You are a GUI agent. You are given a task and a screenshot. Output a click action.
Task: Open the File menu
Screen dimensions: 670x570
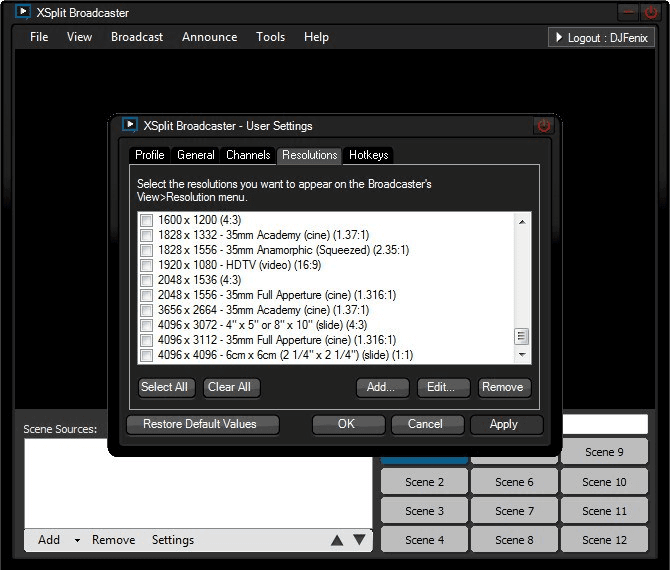(39, 37)
